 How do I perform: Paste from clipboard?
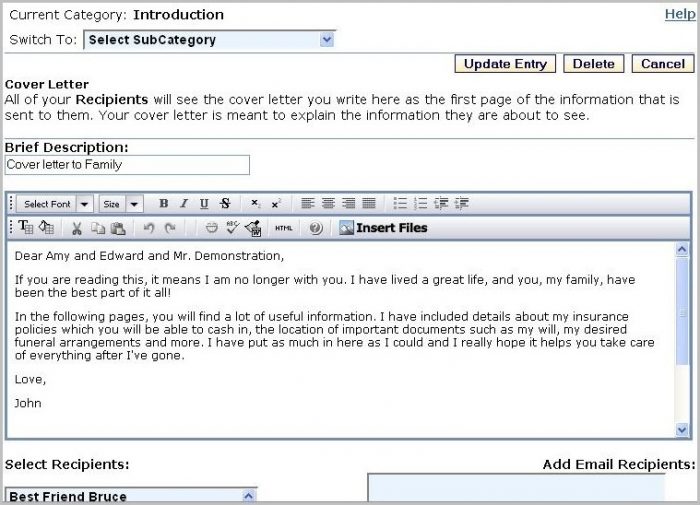(118, 228)
